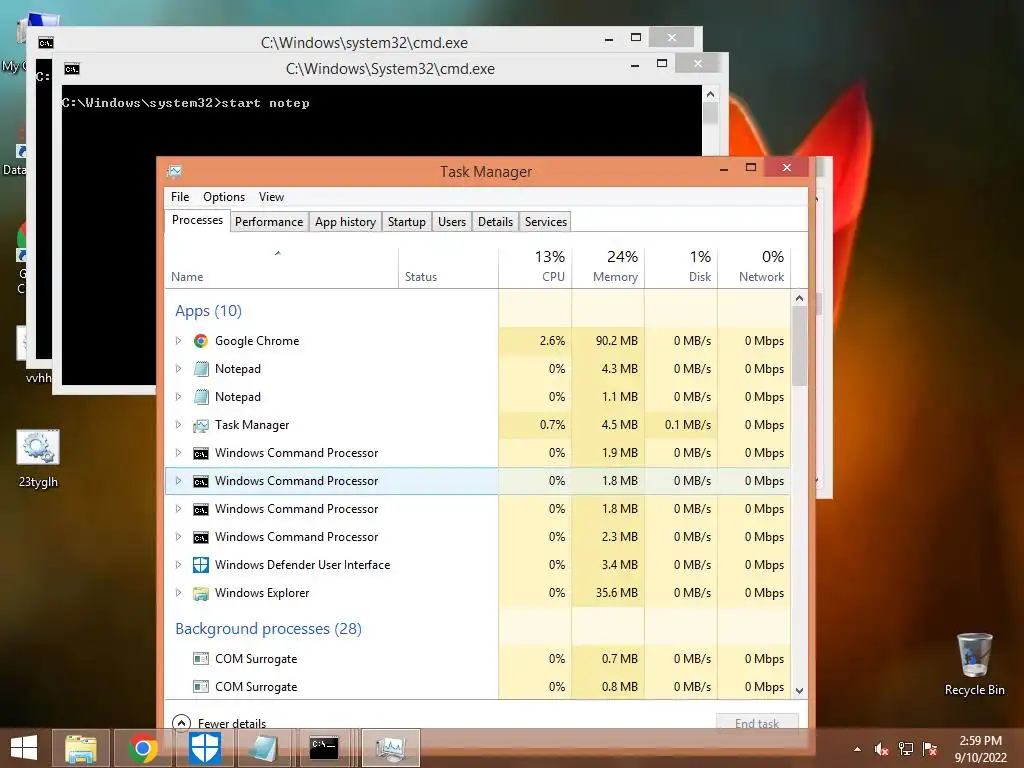Image resolution: width=1024 pixels, height=768 pixels.
Task: Switch to Notepad from the taskbar
Action: [x=264, y=748]
